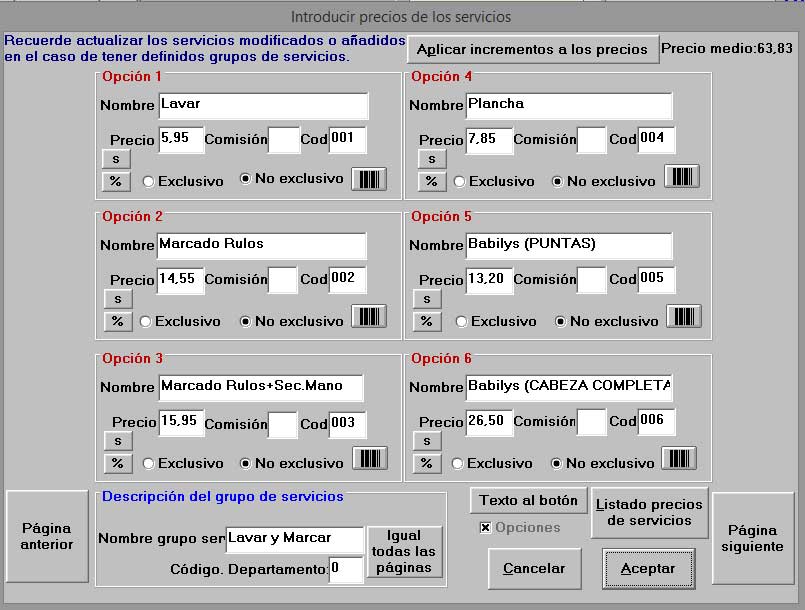The image size is (805, 610).
Task: Click the Comisión field in Opción 1
Action: tap(284, 140)
